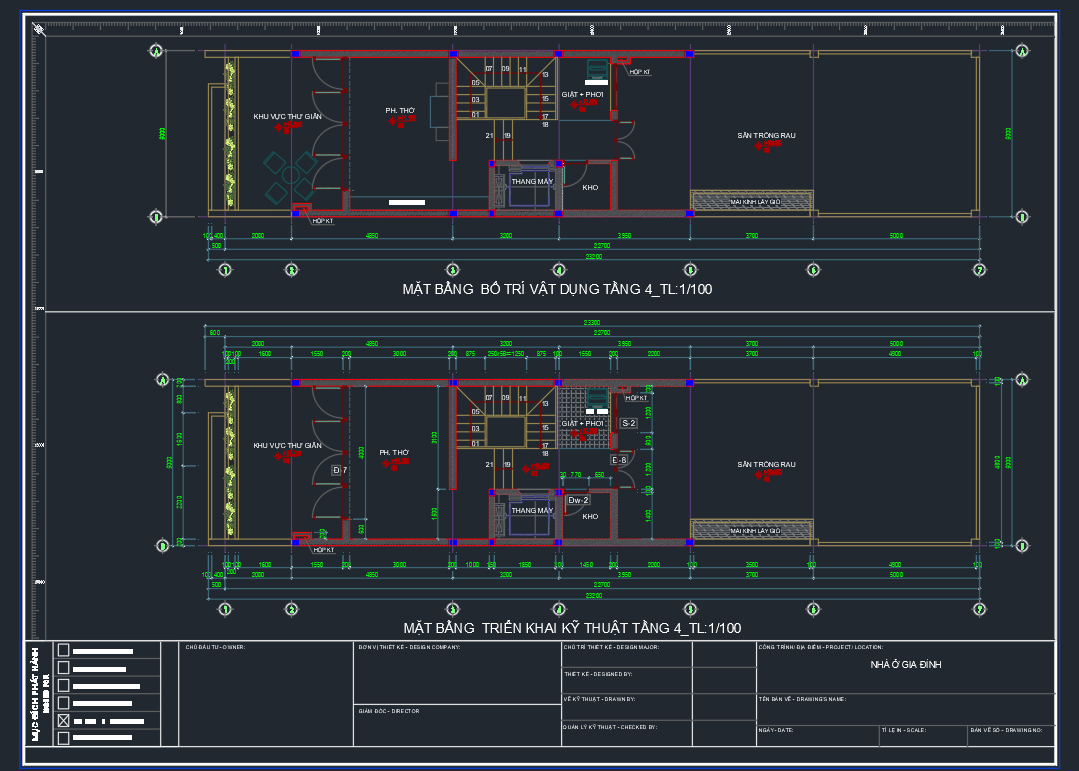1079x771 pixels.
Task: Select 'KHU VỰC THƯ GIÃN' label in lower plan
Action: tap(288, 445)
